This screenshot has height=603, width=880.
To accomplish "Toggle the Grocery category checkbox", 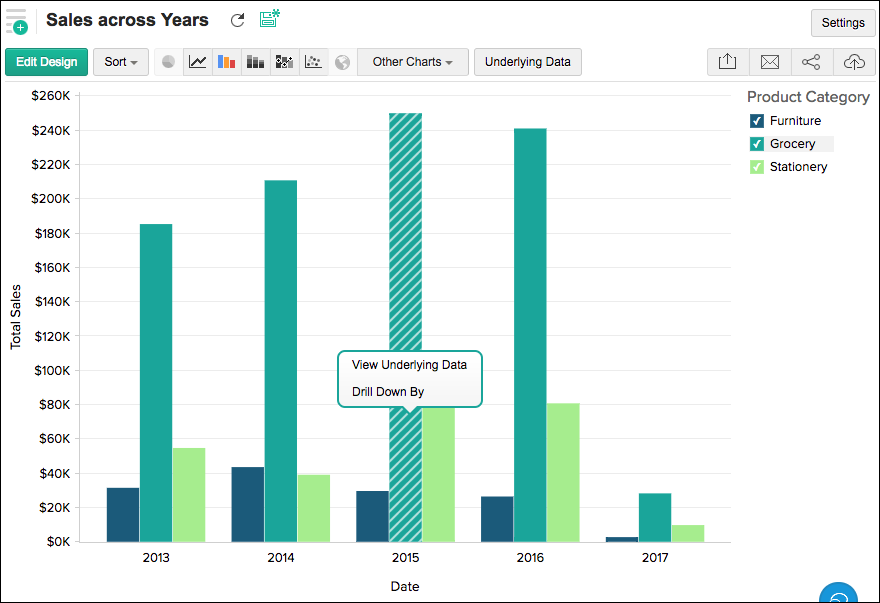I will pos(757,144).
